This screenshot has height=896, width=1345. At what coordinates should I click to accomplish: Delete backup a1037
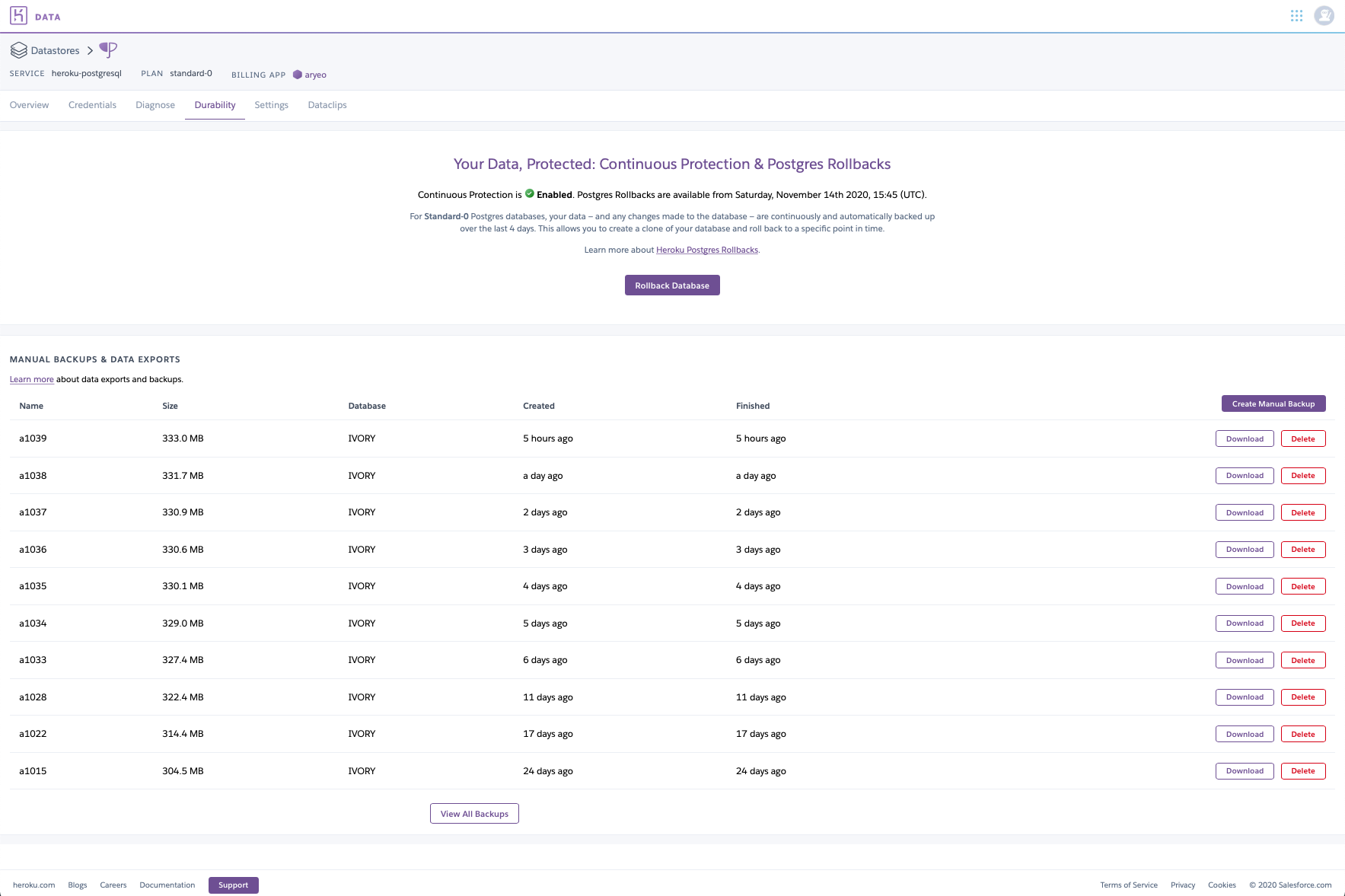click(x=1303, y=512)
